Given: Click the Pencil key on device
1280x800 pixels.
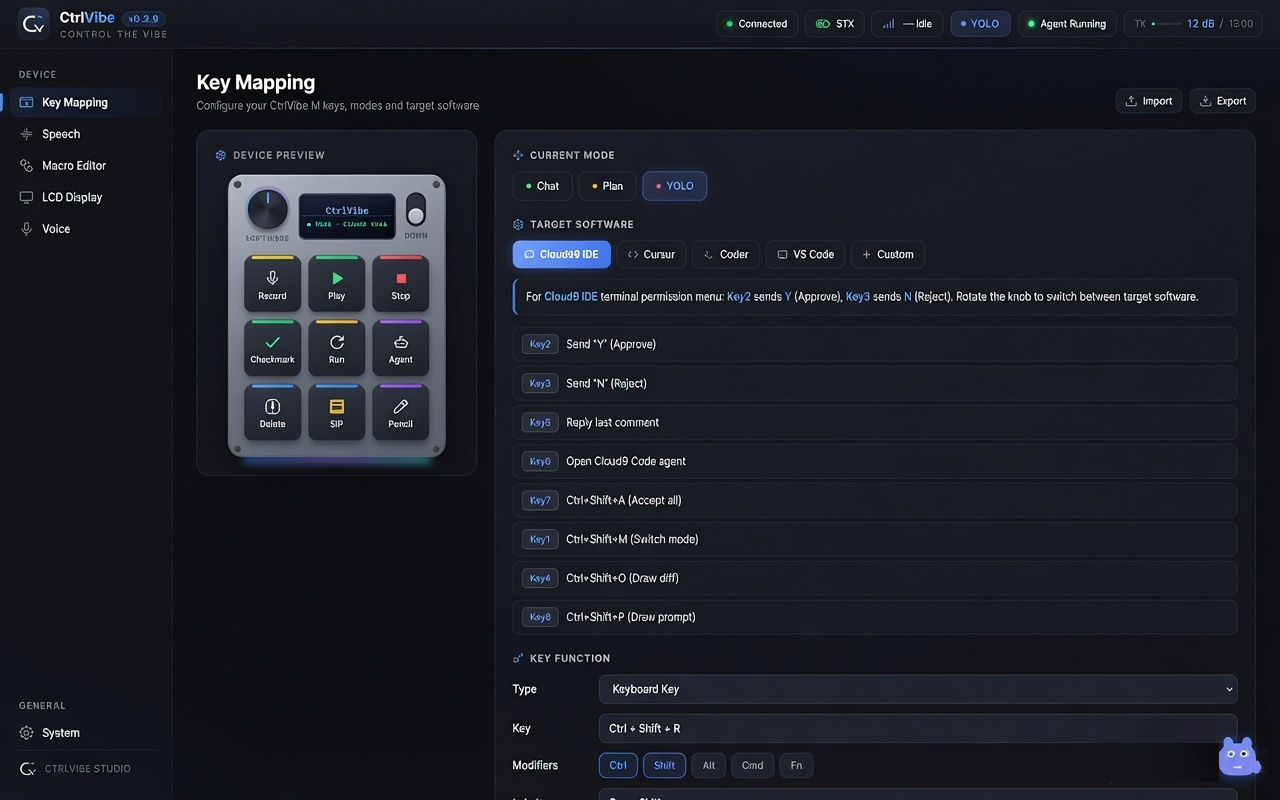Looking at the screenshot, I should (400, 412).
